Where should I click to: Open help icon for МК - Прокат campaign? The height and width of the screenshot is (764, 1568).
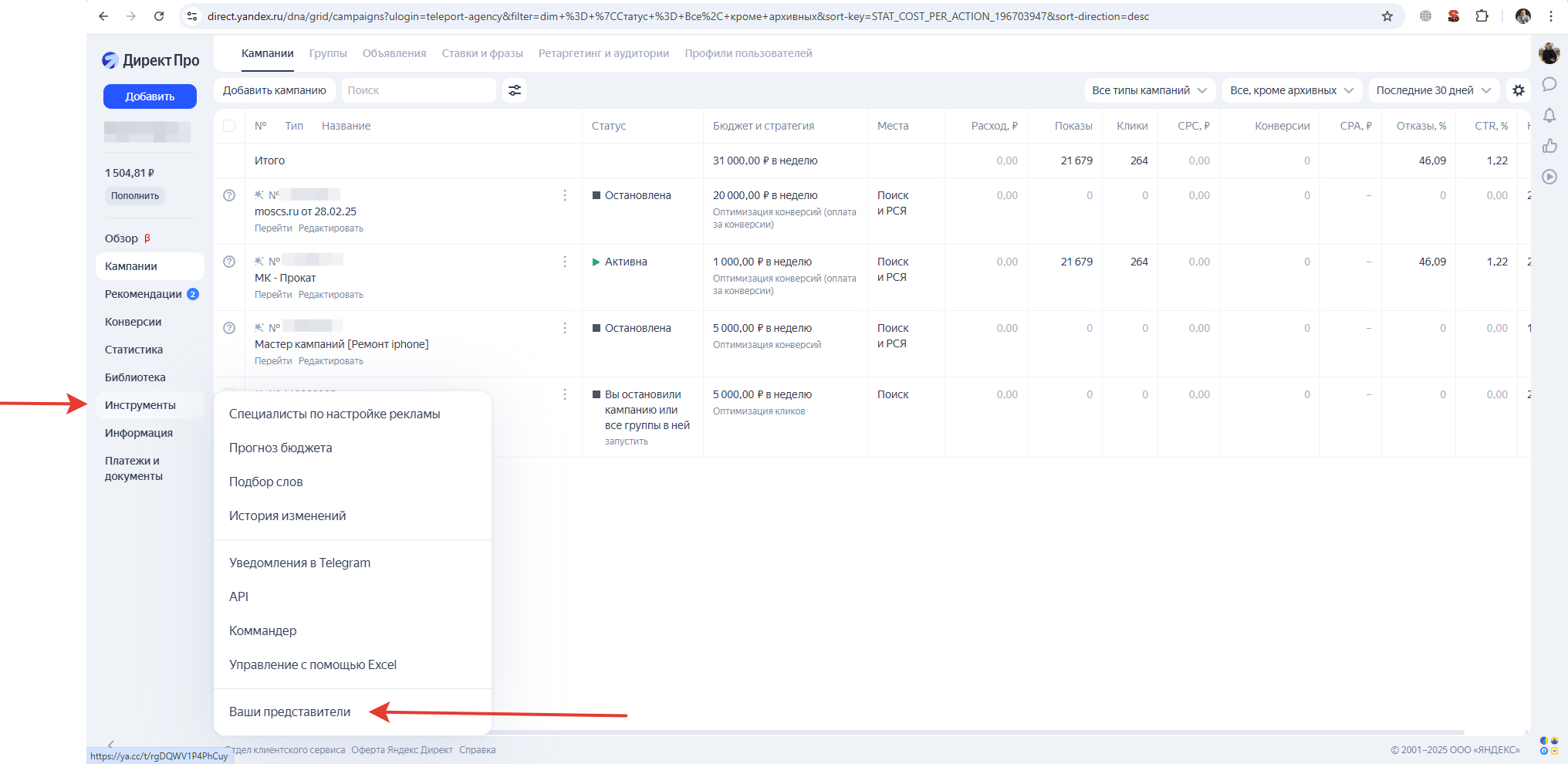click(229, 262)
